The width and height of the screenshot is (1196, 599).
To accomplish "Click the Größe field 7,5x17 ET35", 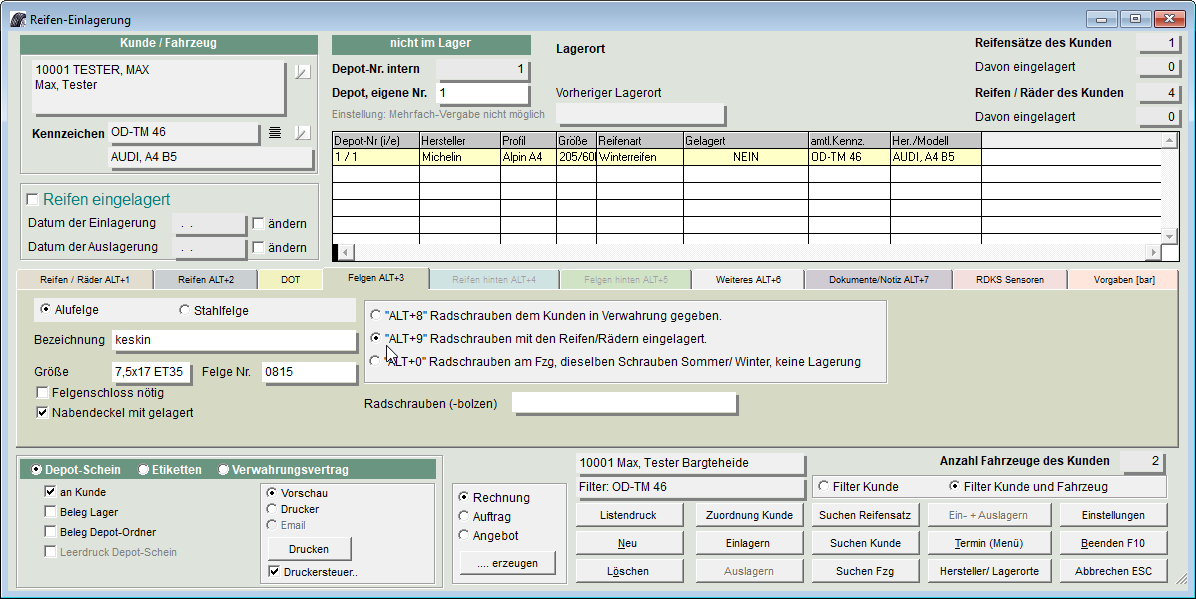I will (151, 372).
